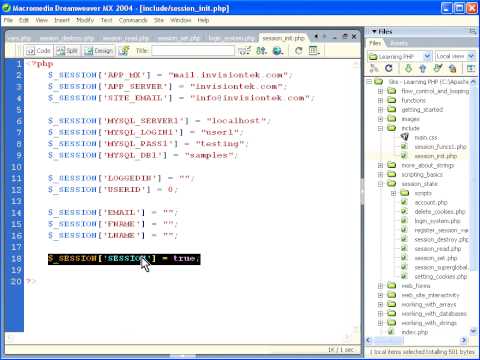Open the File menu
Viewport: 480px width, 360px height.
click(8, 20)
